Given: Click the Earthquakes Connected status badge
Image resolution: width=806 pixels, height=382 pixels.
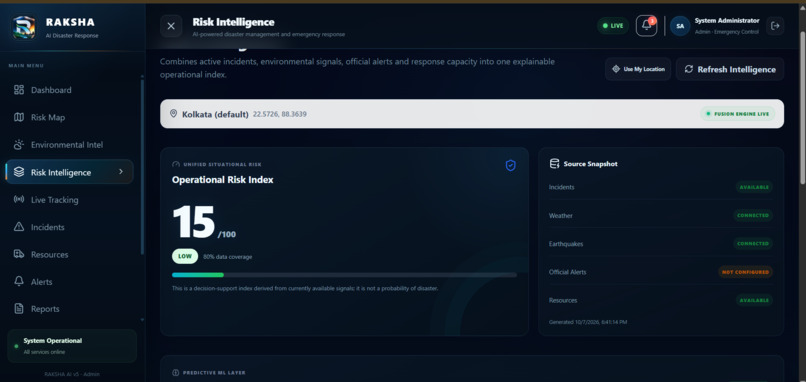Looking at the screenshot, I should point(753,244).
